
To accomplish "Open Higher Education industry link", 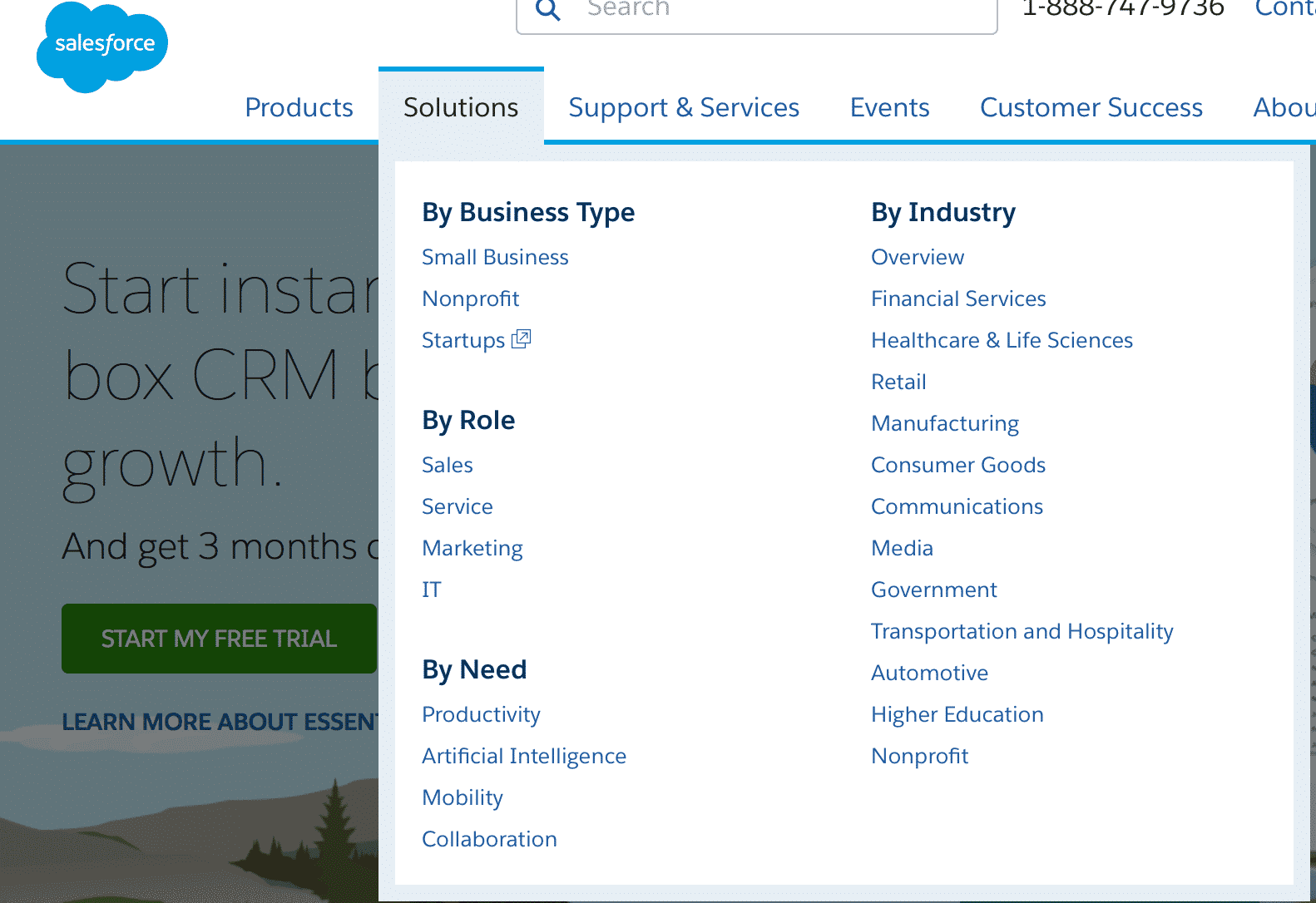I will pyautogui.click(x=957, y=714).
